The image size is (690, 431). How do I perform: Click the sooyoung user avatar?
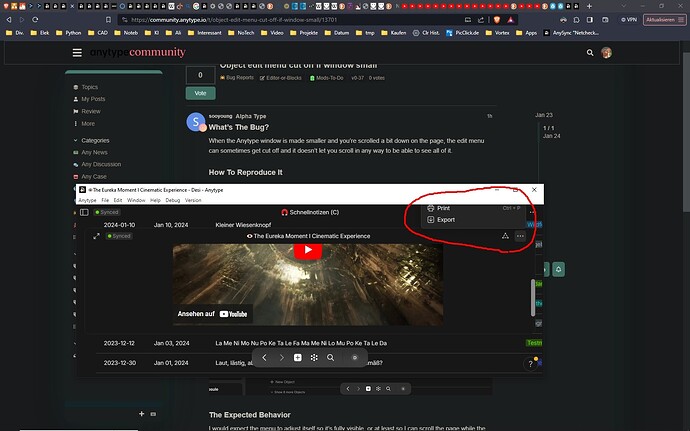(x=196, y=122)
